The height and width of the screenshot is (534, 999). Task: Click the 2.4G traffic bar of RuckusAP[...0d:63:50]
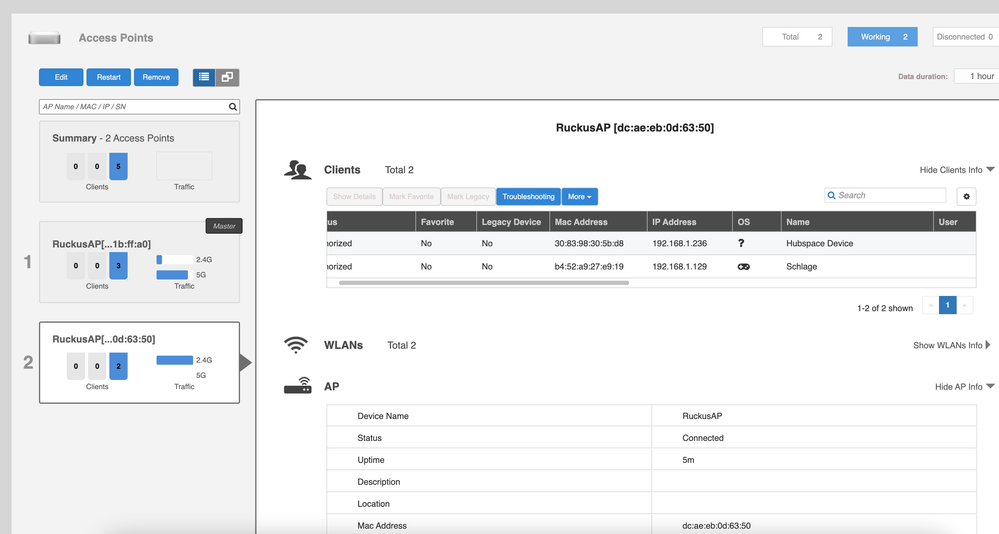pos(174,360)
